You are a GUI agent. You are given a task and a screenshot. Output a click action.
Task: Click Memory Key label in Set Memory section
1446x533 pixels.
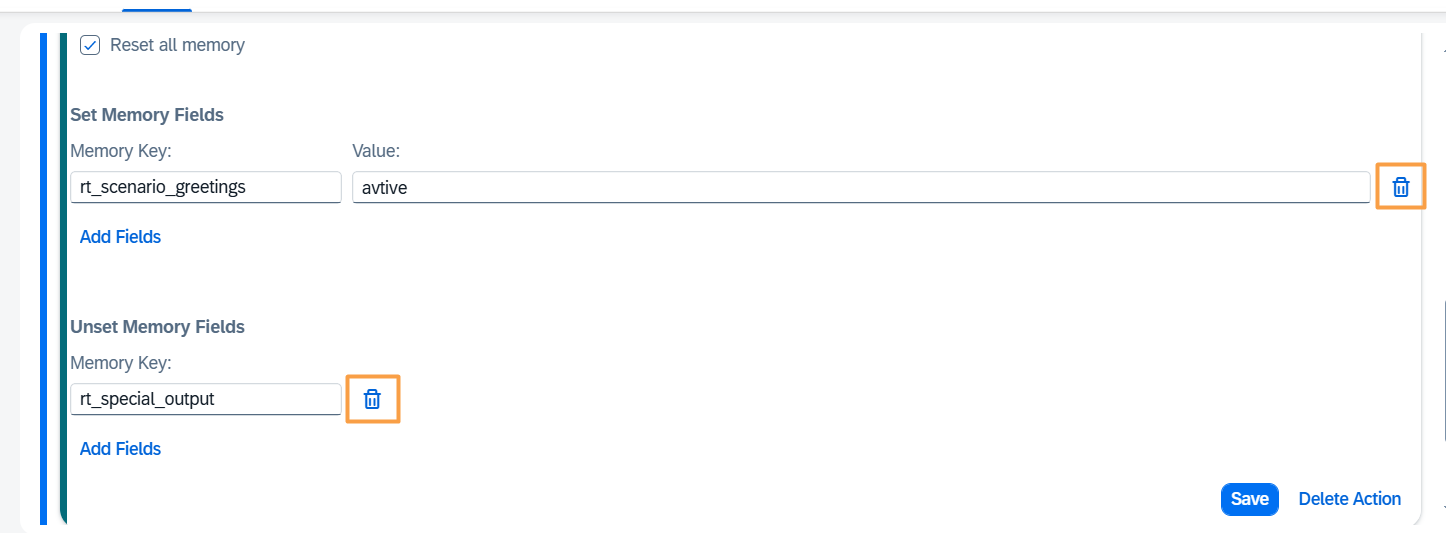click(121, 151)
